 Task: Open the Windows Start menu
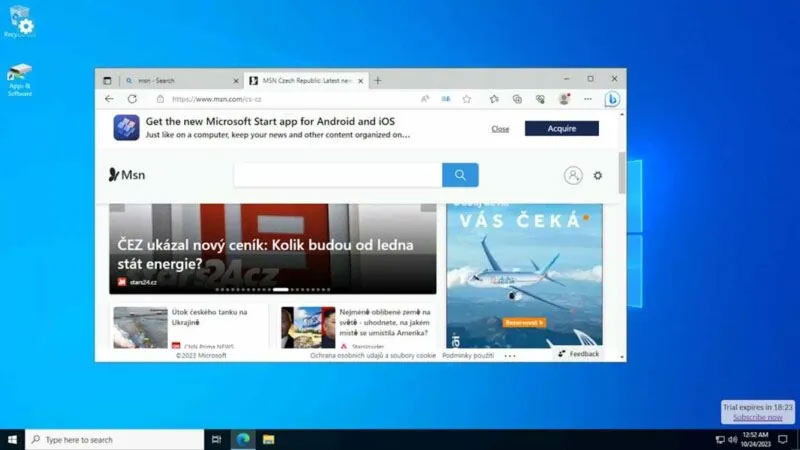(x=12, y=439)
